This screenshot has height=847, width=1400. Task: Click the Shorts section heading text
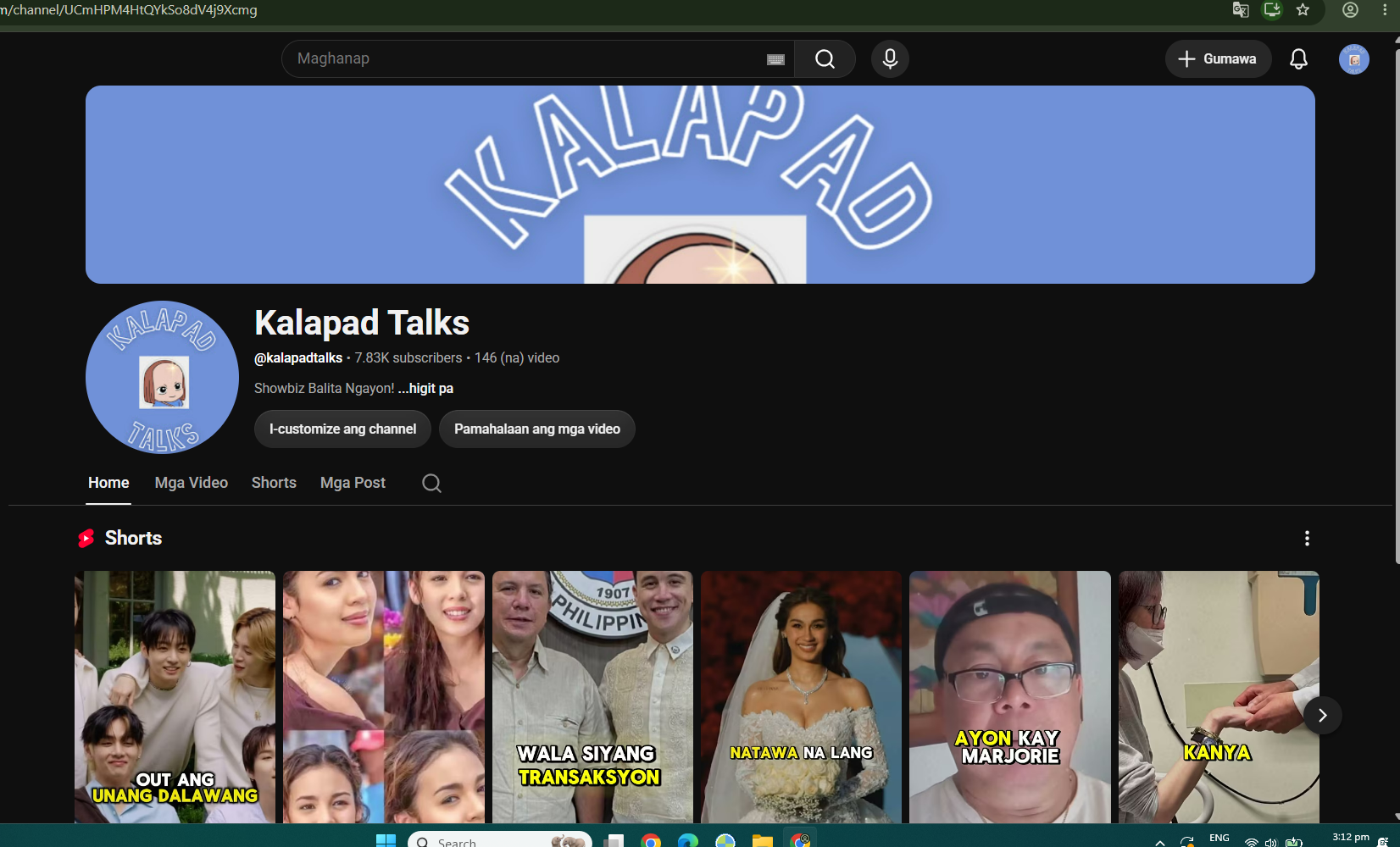click(133, 539)
